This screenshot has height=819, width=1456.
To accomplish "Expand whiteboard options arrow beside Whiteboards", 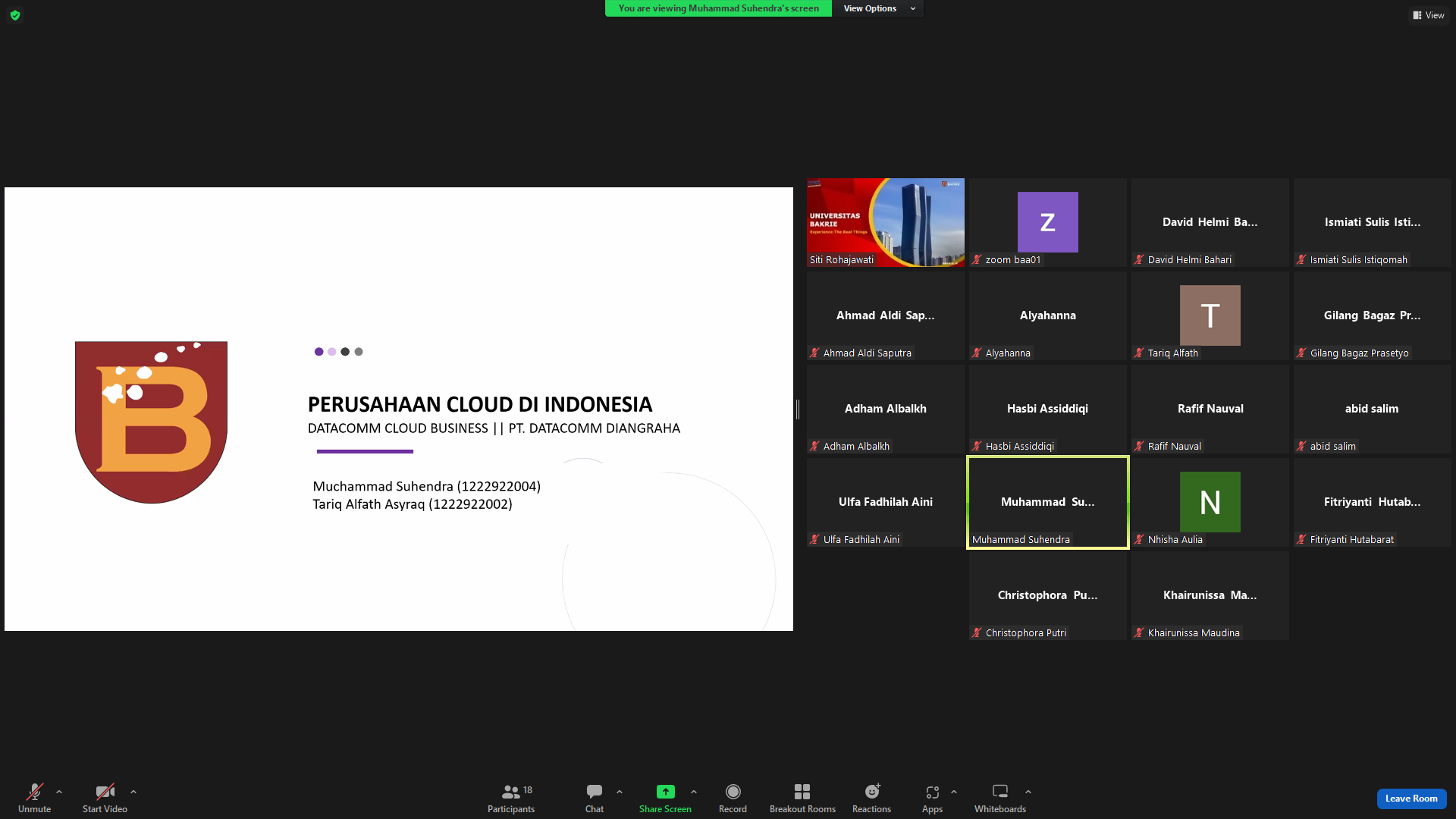I will click(1028, 792).
